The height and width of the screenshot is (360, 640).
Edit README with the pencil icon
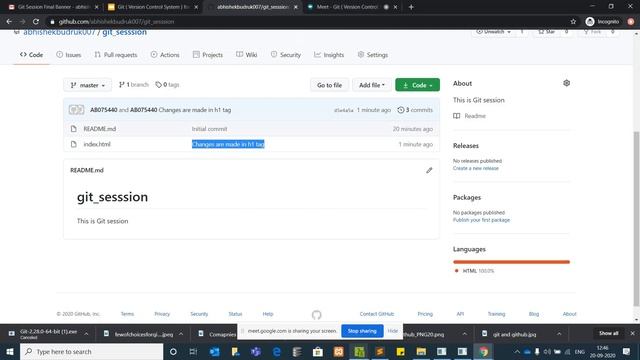[x=429, y=170]
